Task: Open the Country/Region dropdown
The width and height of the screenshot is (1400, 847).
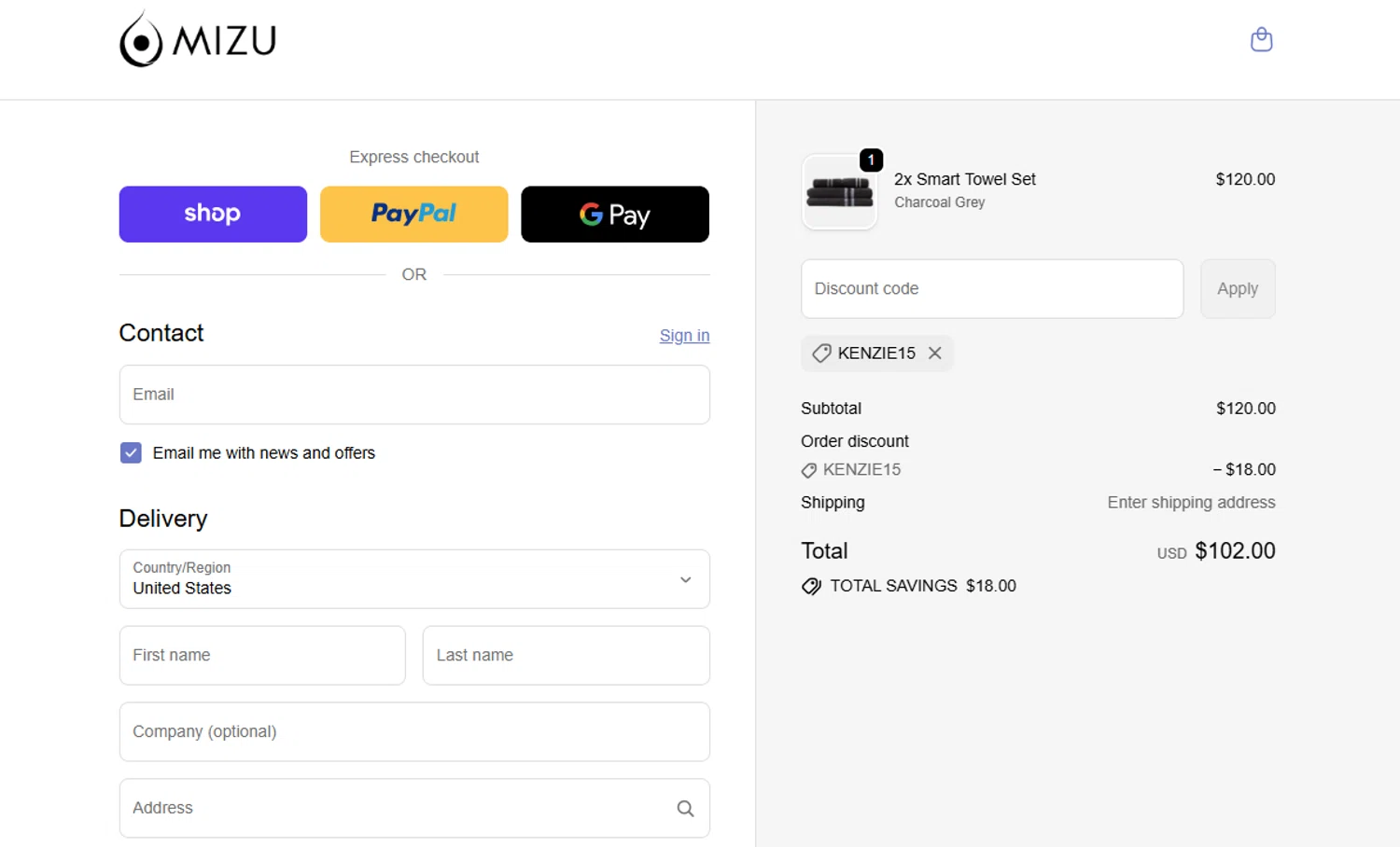Action: tap(414, 579)
